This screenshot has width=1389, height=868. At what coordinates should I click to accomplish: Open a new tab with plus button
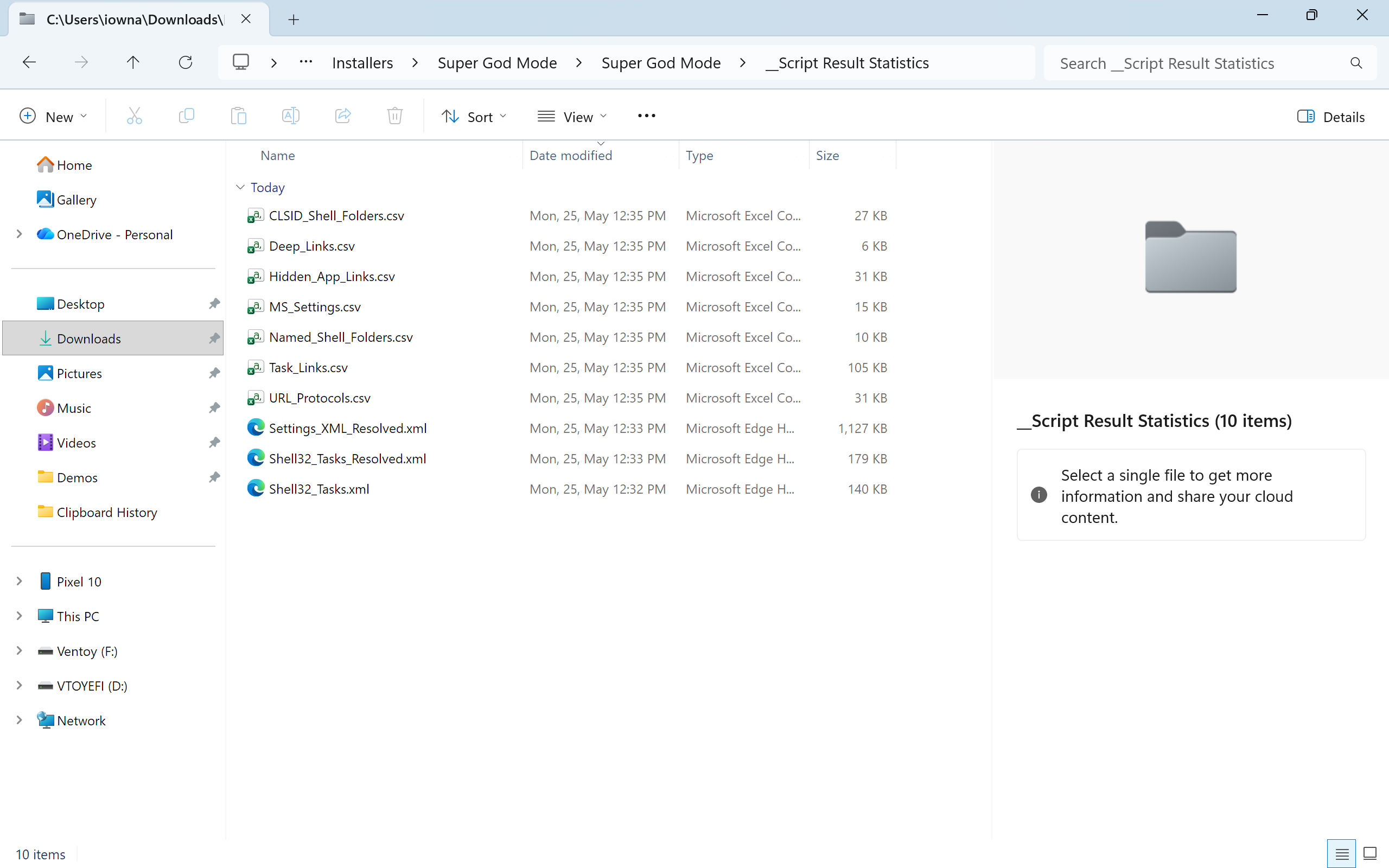coord(294,20)
